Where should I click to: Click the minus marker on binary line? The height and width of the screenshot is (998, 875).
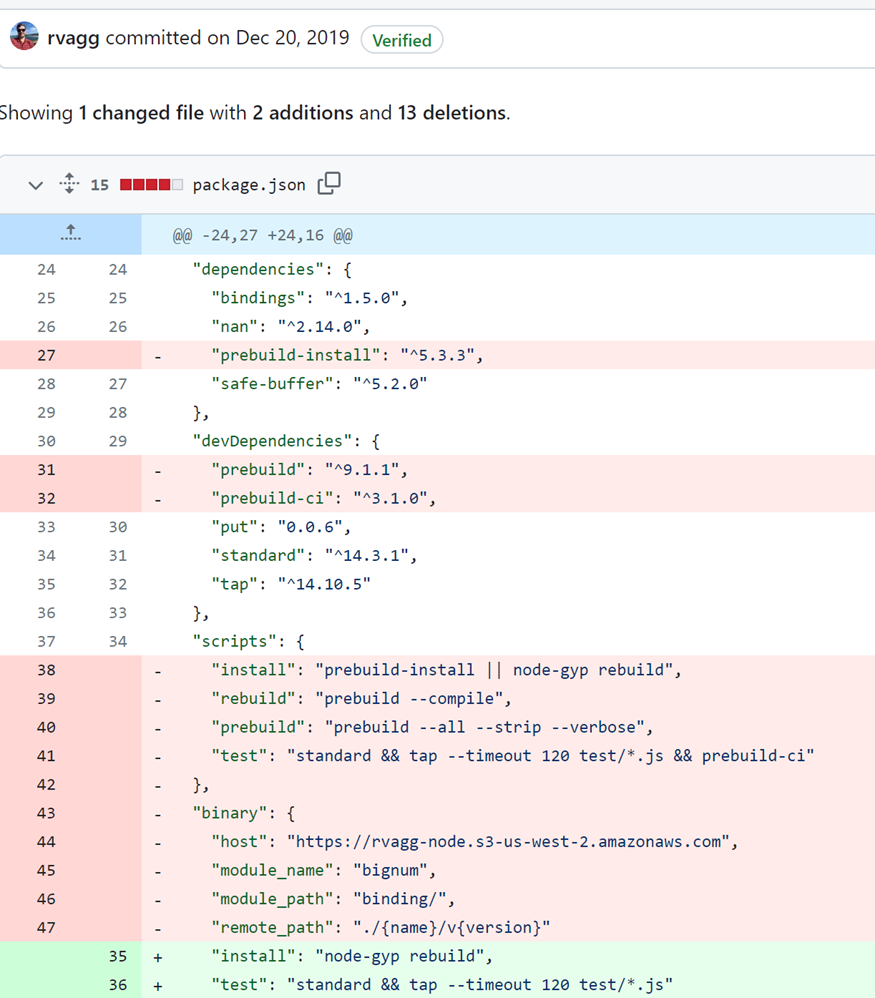[x=158, y=813]
